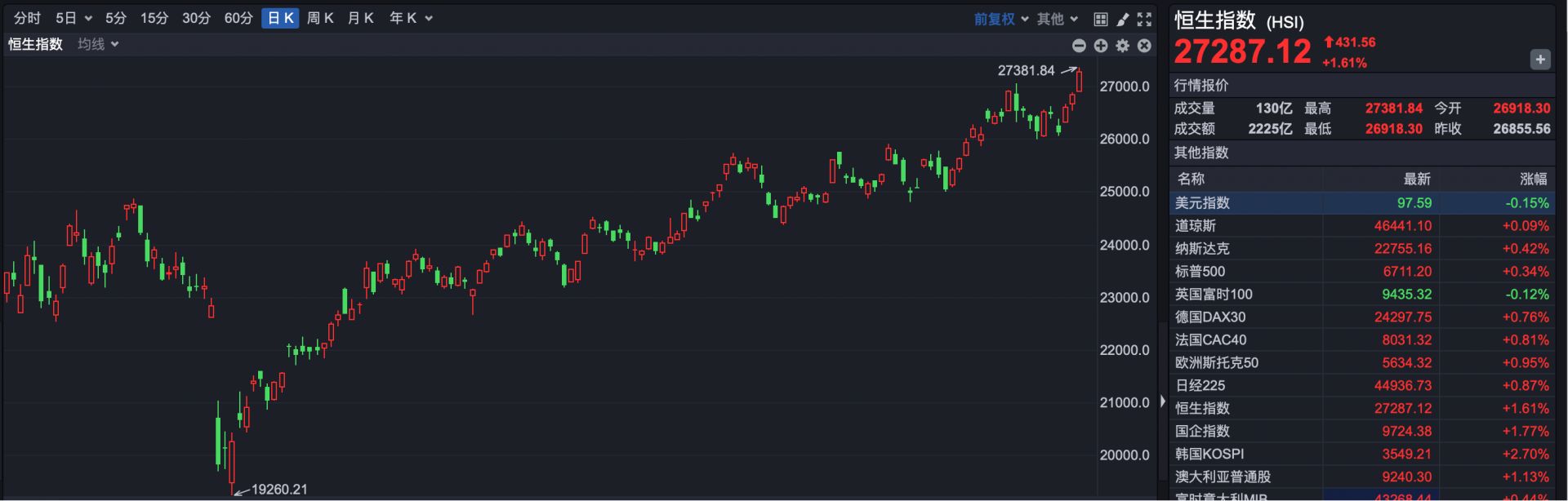Image resolution: width=1568 pixels, height=501 pixels.
Task: Expand the 年K period dropdown
Action: (x=410, y=18)
